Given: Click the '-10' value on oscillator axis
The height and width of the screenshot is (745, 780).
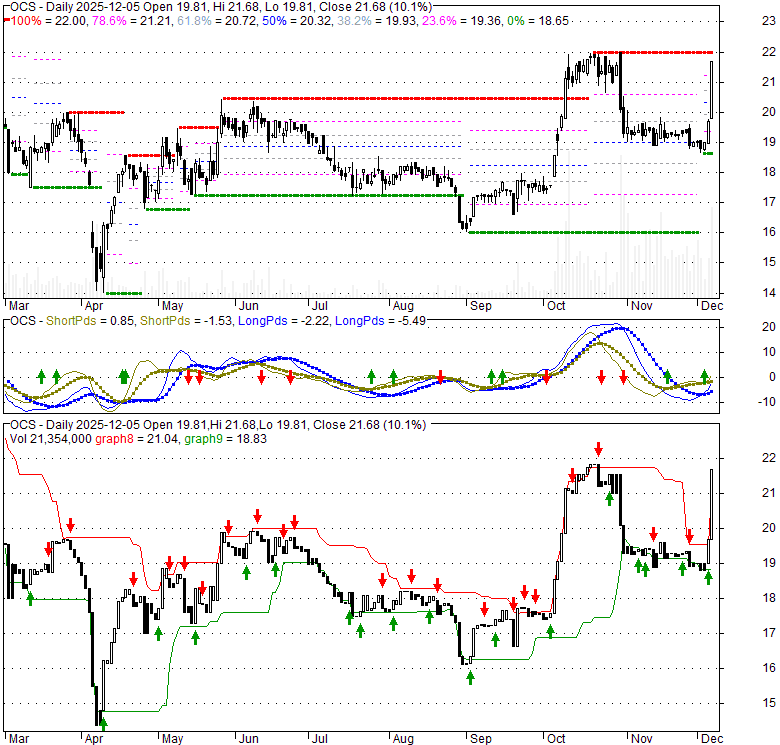Looking at the screenshot, I should pyautogui.click(x=766, y=401).
